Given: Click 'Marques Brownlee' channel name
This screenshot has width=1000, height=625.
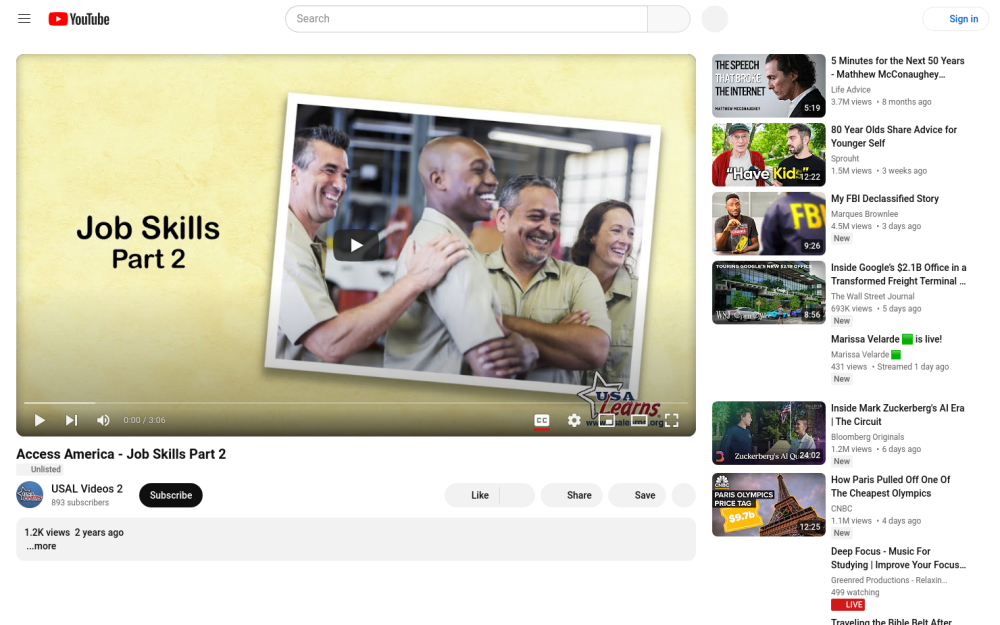Looking at the screenshot, I should [x=864, y=214].
